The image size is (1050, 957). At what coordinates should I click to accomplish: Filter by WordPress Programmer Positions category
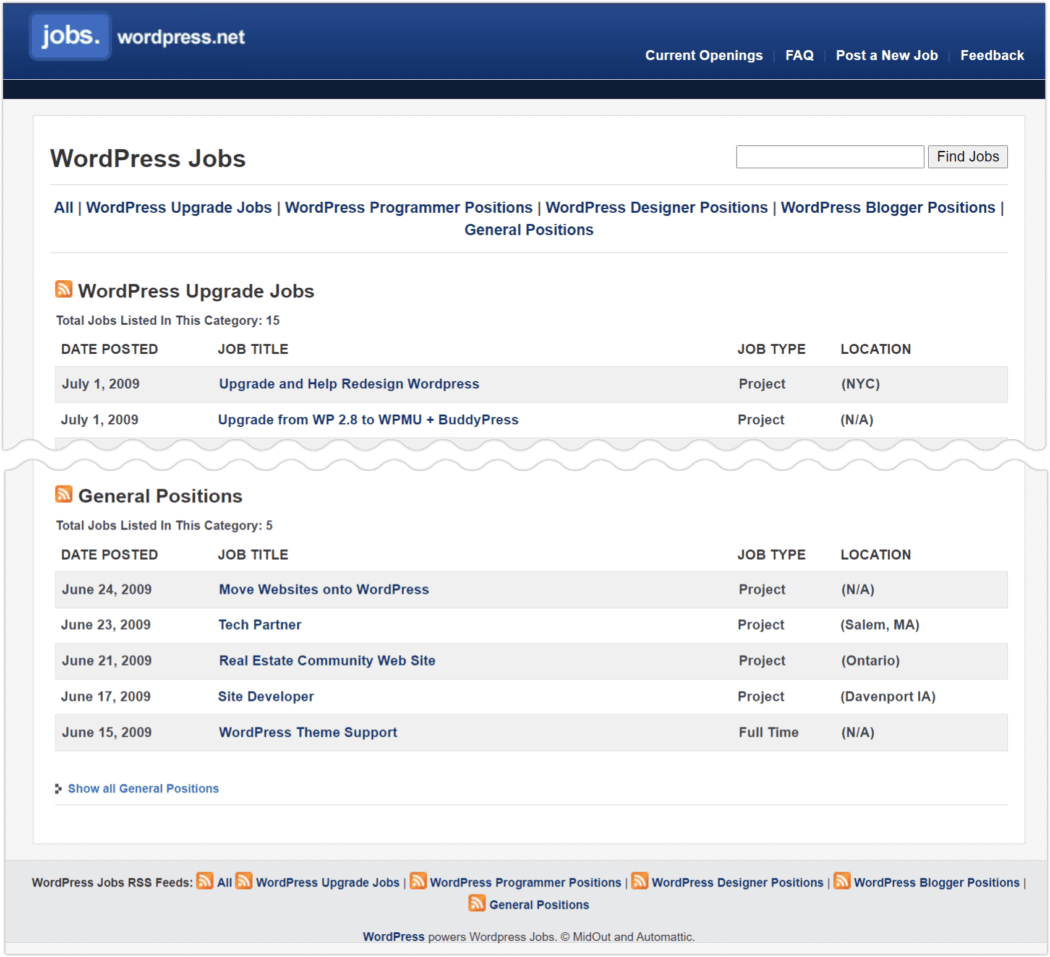[x=408, y=208]
